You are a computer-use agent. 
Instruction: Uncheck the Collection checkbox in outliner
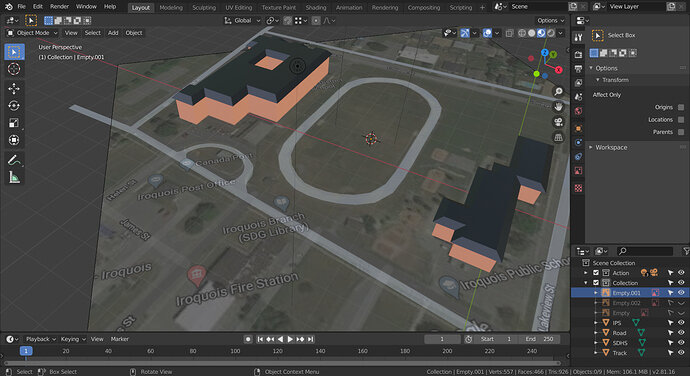click(x=596, y=283)
